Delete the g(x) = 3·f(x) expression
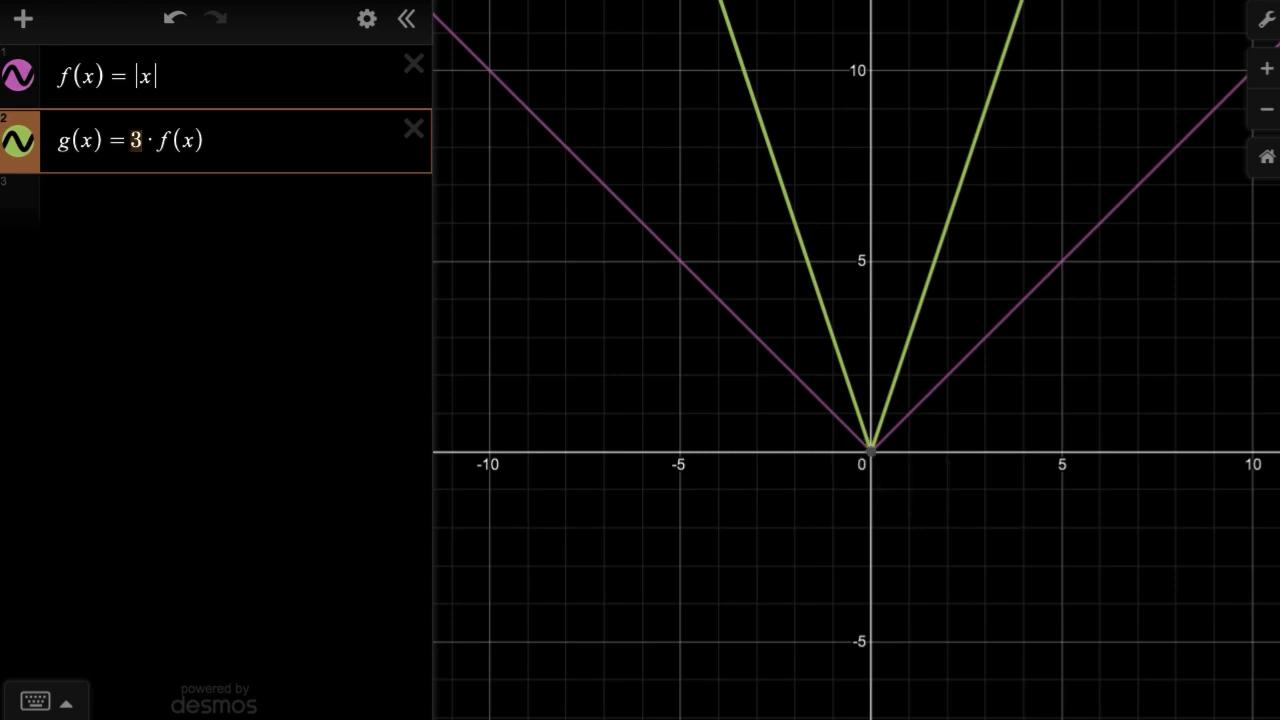Image resolution: width=1280 pixels, height=720 pixels. [x=413, y=129]
